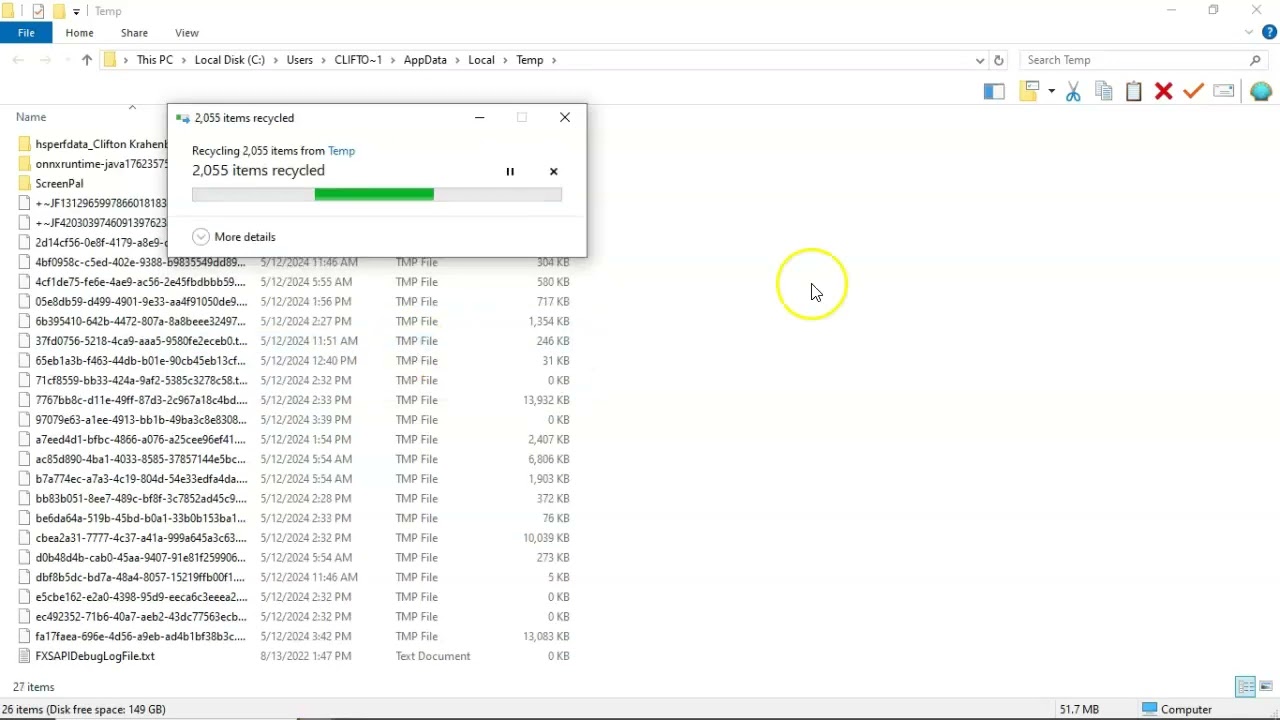This screenshot has height=720, width=1280.
Task: Click the search magnifier icon
Action: pyautogui.click(x=1256, y=60)
